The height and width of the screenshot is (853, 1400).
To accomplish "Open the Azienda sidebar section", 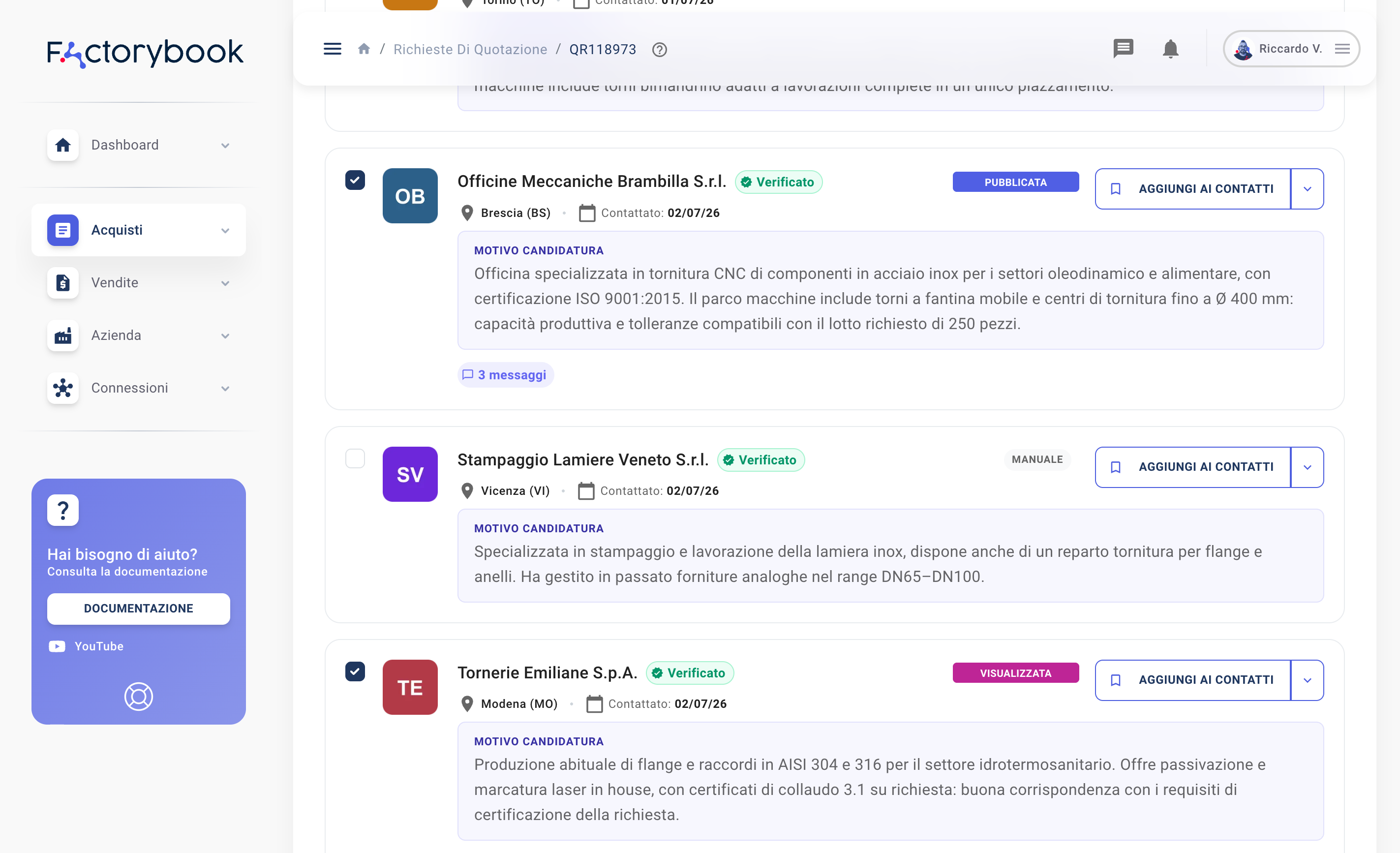I will point(139,335).
